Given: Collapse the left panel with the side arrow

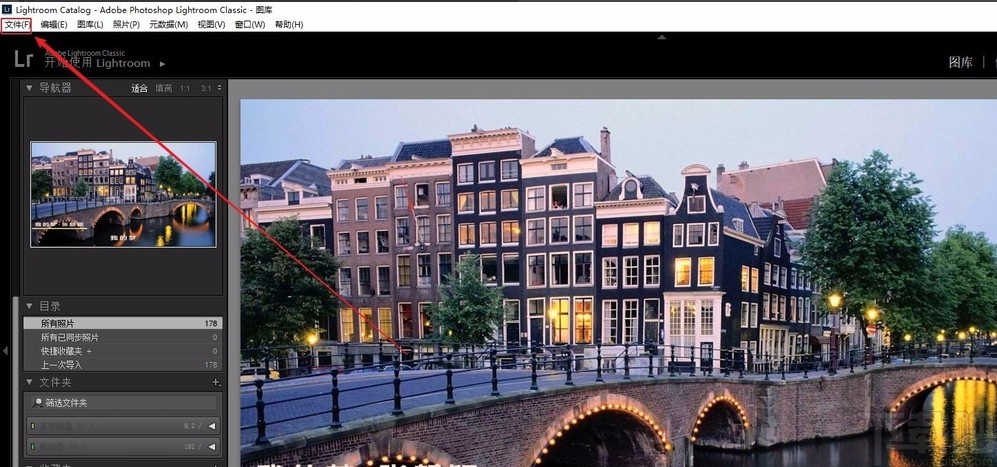Looking at the screenshot, I should point(5,351).
